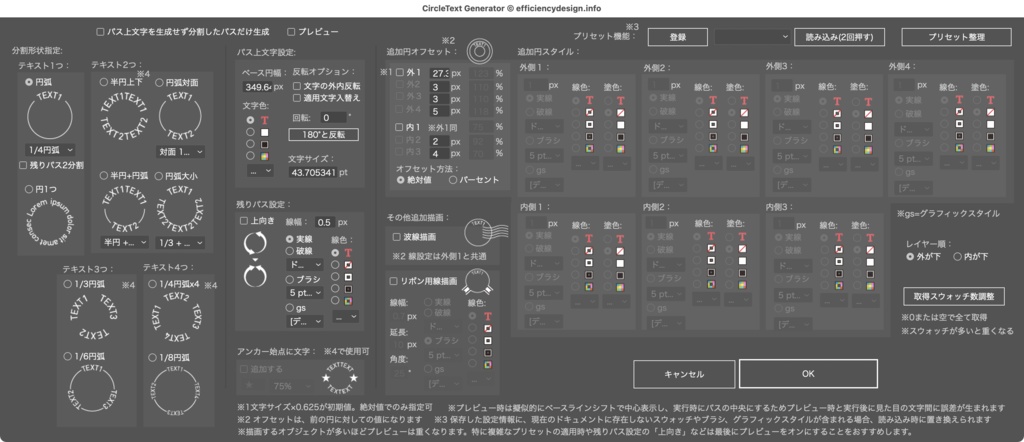1024x442 pixels.
Task: Choose the white square icon under 文字色
Action: point(264,133)
